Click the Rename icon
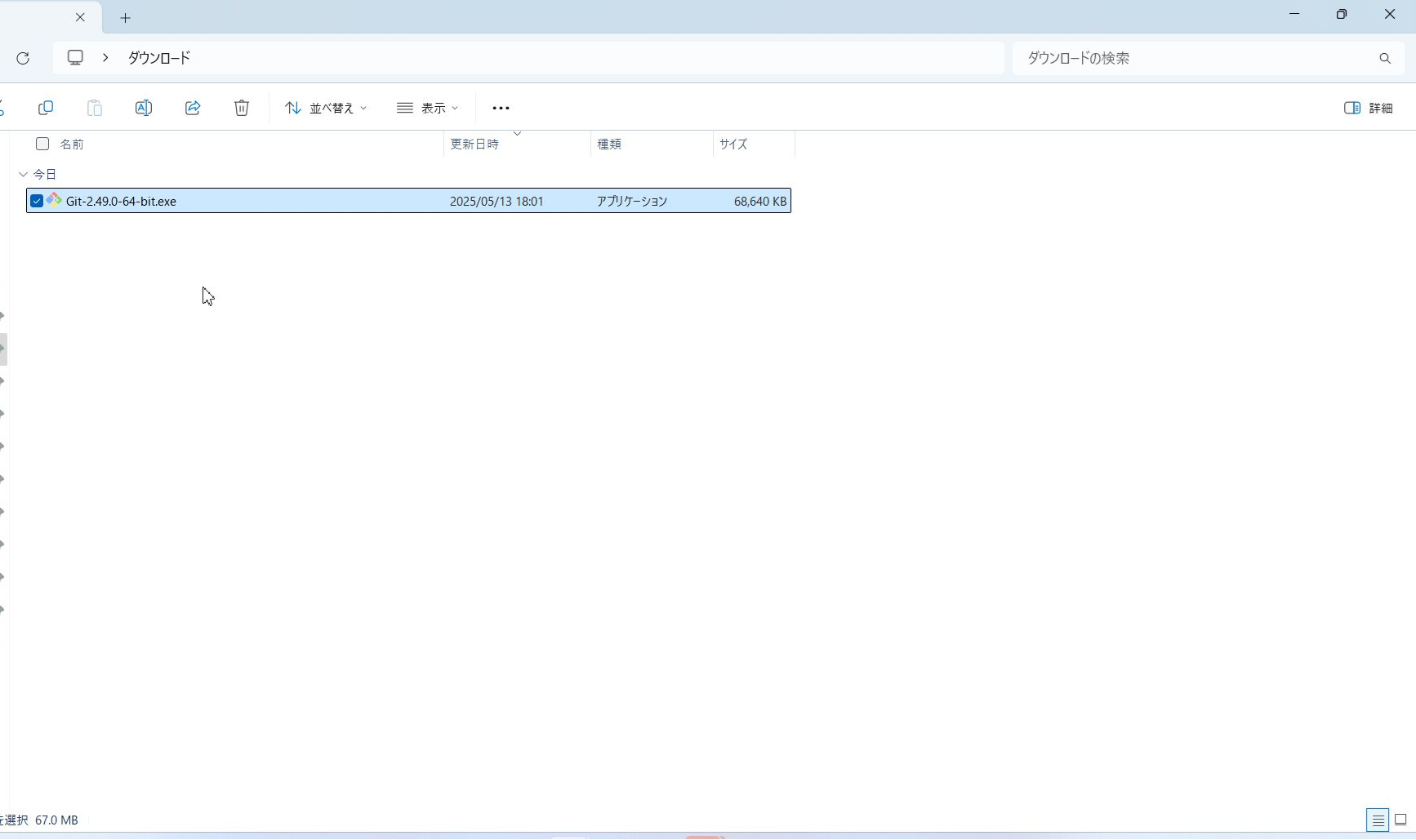 (x=144, y=108)
